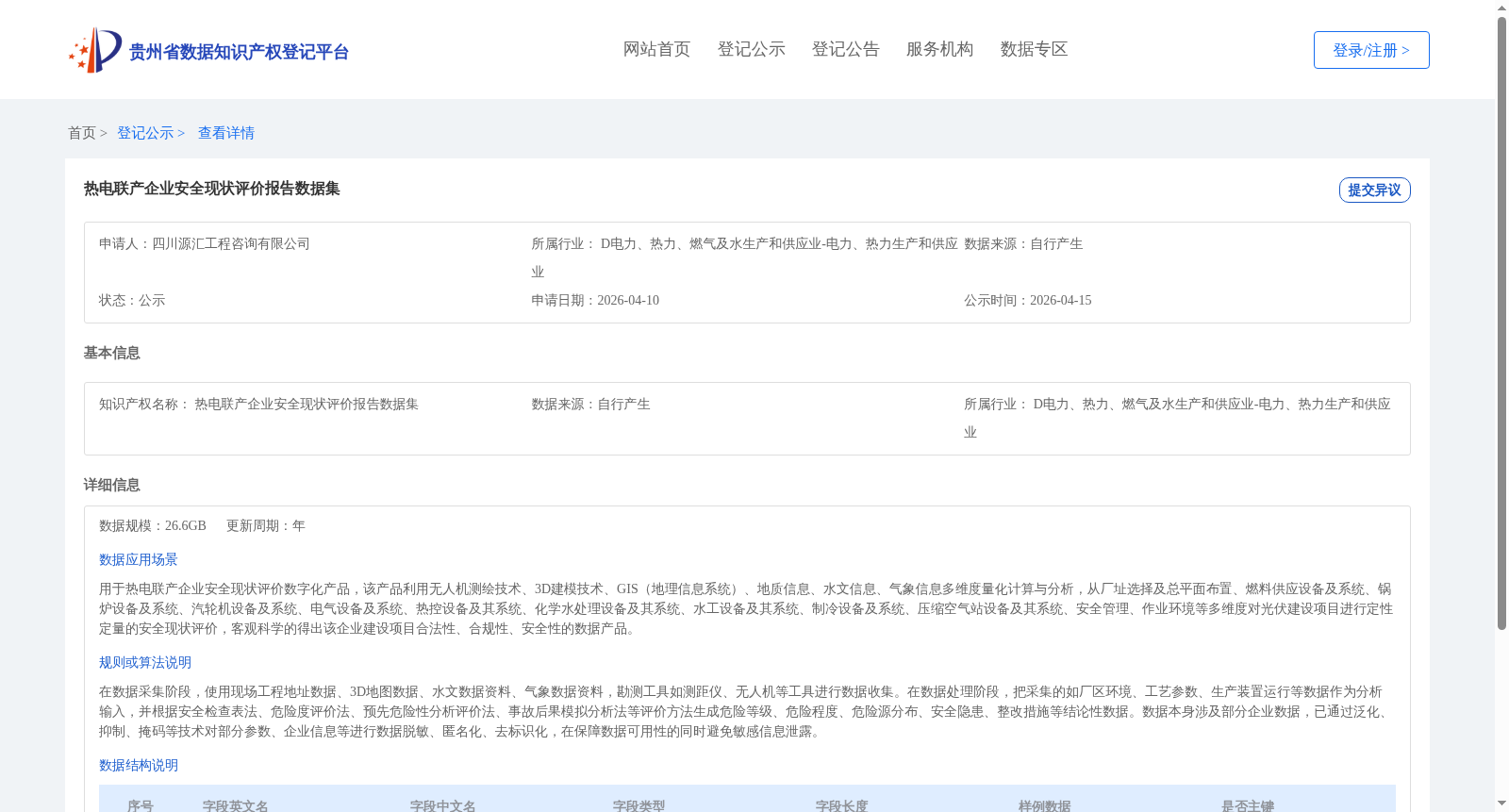1509x812 pixels.
Task: Click the 规则或算法说明 heading
Action: 145,662
